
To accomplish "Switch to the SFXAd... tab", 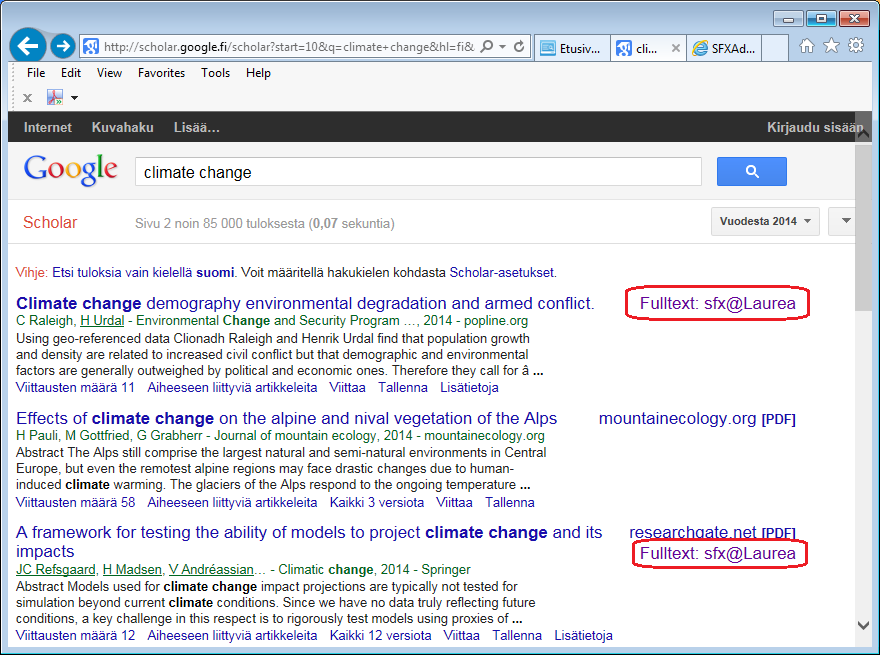I will pos(724,48).
